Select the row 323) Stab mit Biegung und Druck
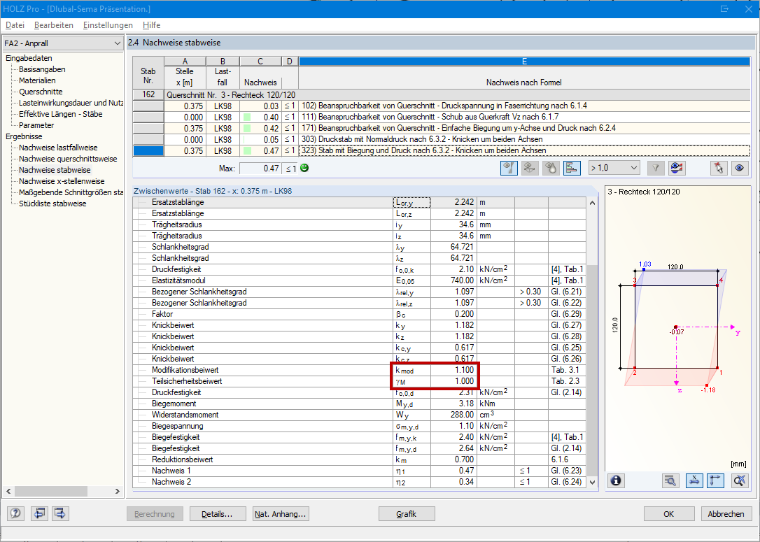Viewport: 760px width, 542px height. coord(441,151)
